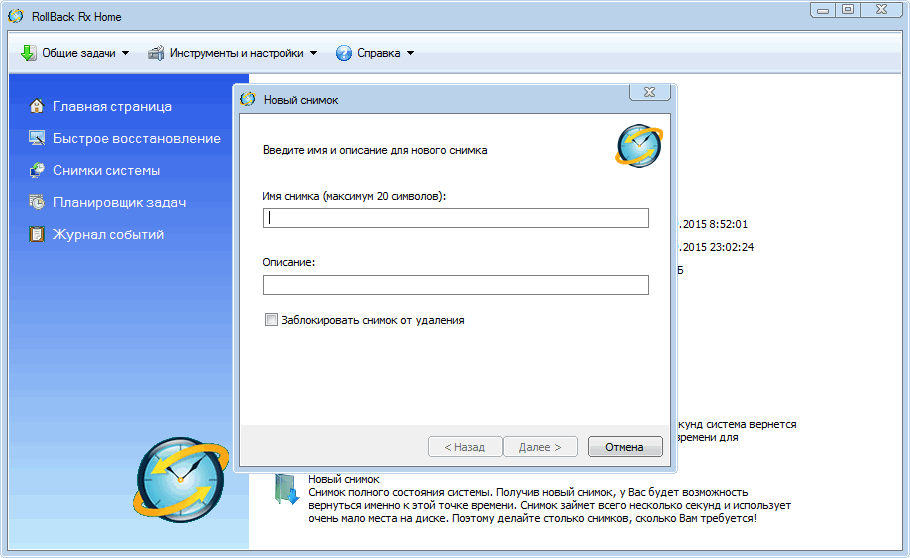Click the Имя снимка text field
This screenshot has height=558, width=910.
[x=455, y=218]
